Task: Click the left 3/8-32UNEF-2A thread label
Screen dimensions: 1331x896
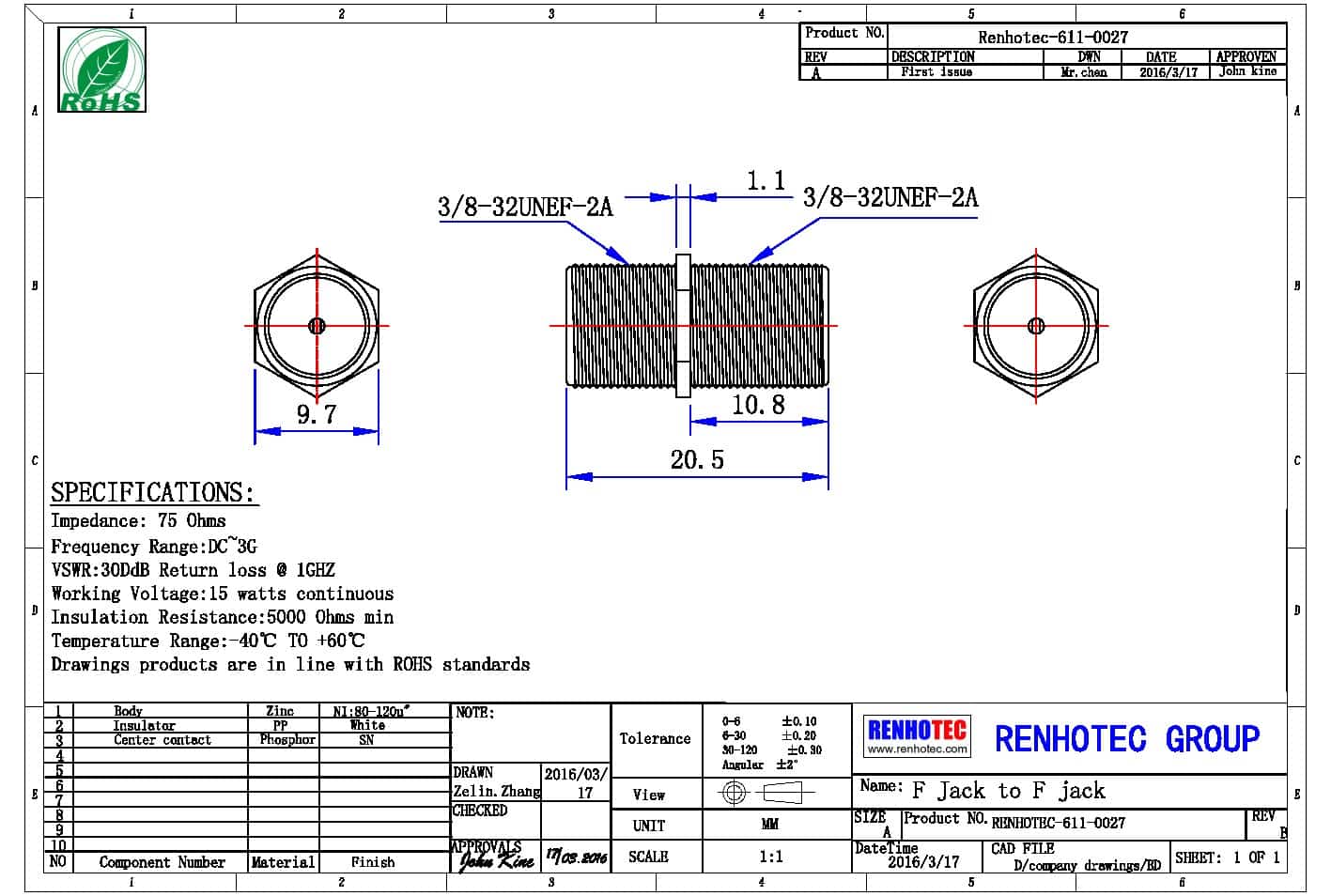Action: [x=525, y=207]
